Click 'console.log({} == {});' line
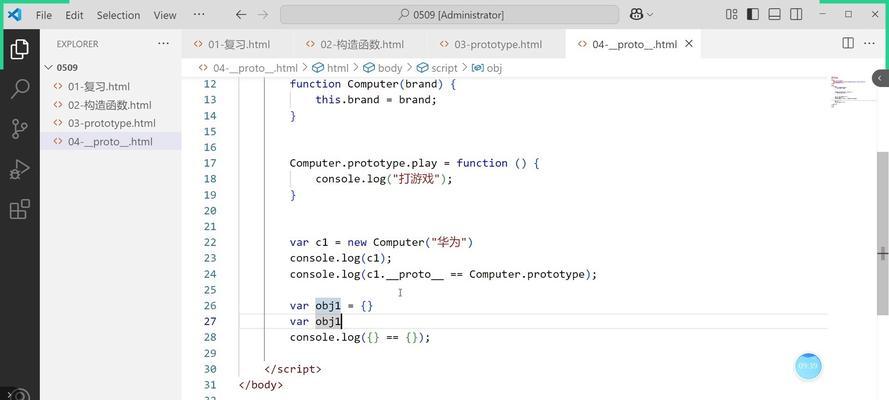Viewport: 889px width, 400px height. 360,338
